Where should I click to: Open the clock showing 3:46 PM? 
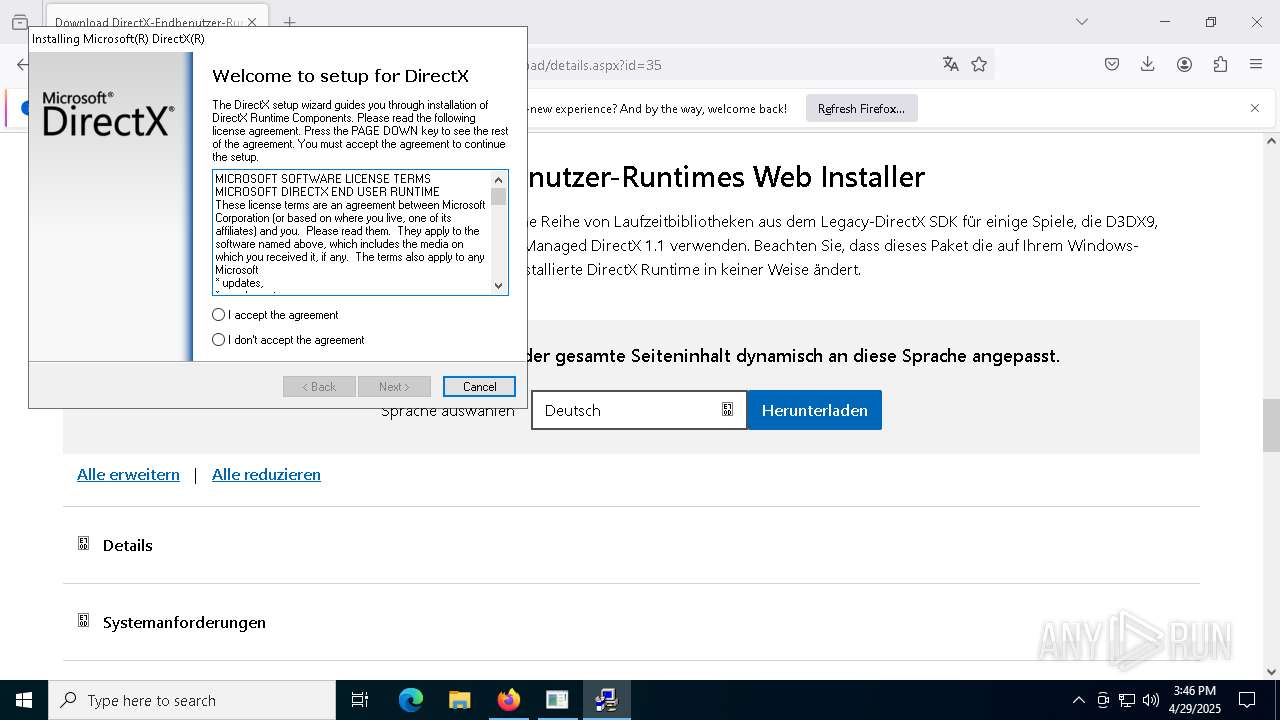coord(1194,700)
